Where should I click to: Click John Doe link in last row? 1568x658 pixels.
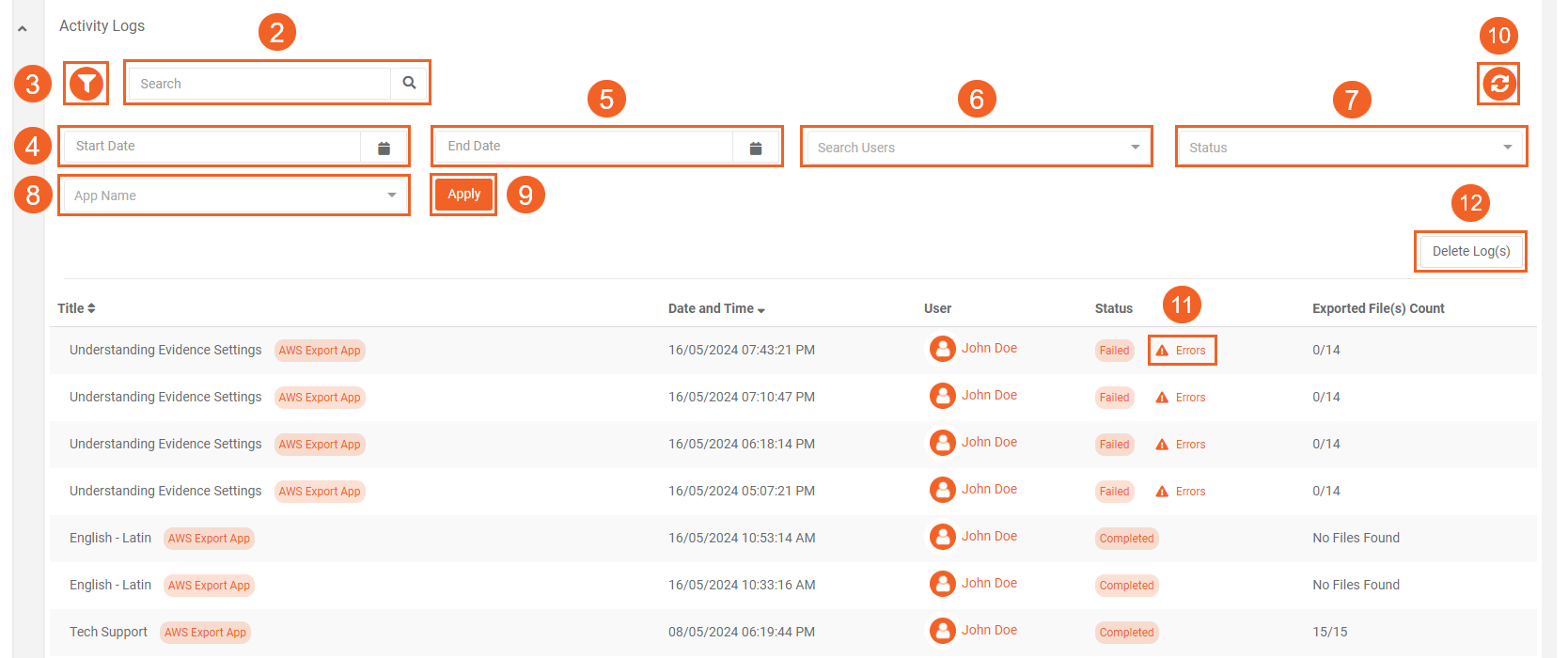click(989, 630)
